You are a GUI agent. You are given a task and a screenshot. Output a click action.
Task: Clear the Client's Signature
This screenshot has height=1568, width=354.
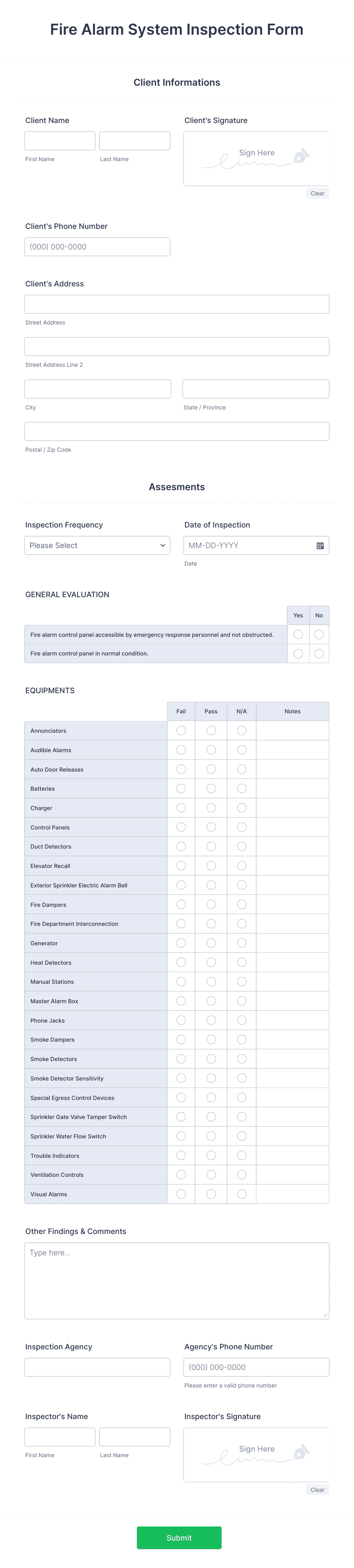317,193
